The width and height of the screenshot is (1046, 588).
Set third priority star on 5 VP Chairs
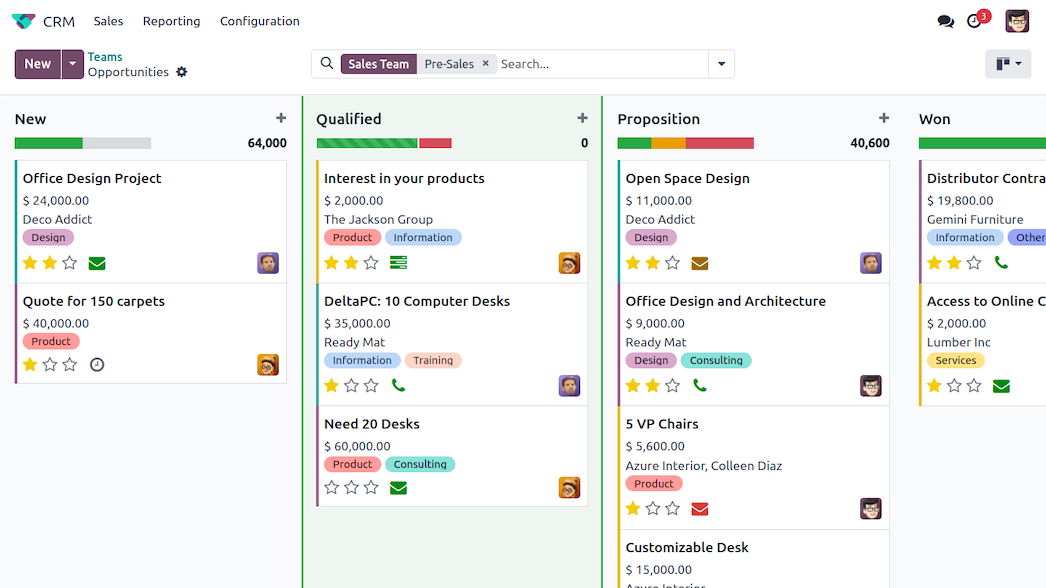point(672,509)
